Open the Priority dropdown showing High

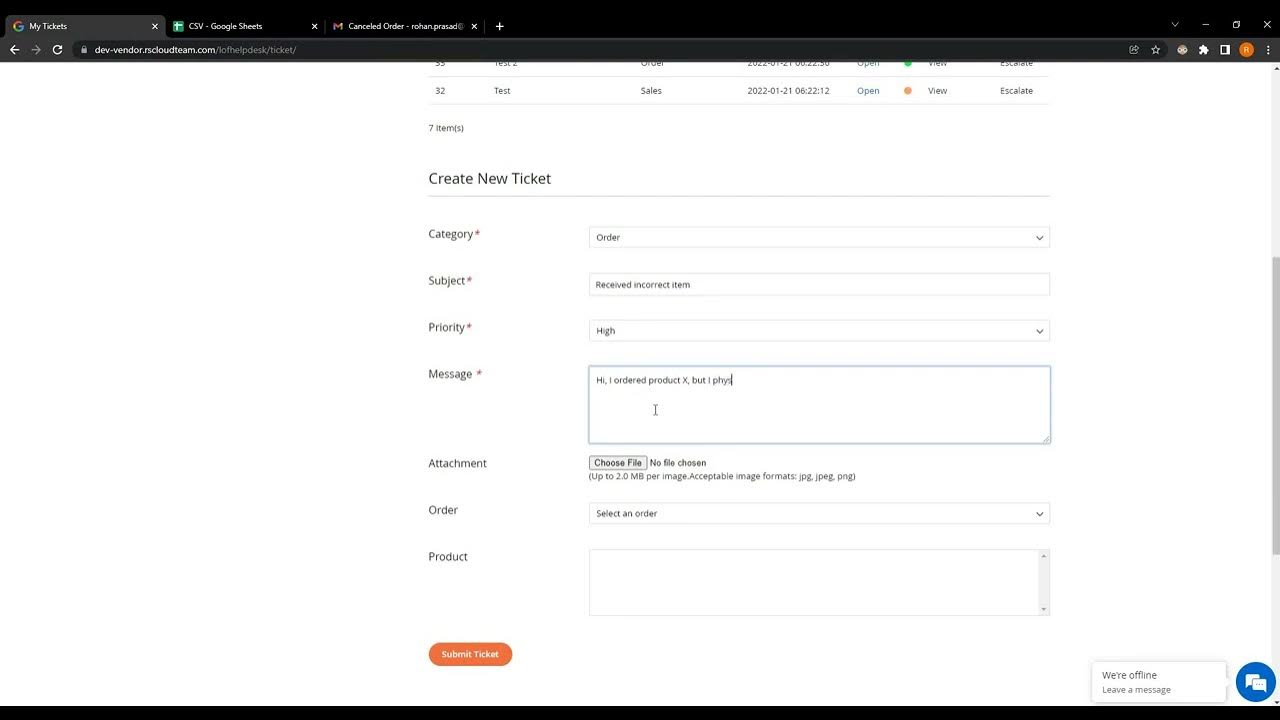pos(819,331)
